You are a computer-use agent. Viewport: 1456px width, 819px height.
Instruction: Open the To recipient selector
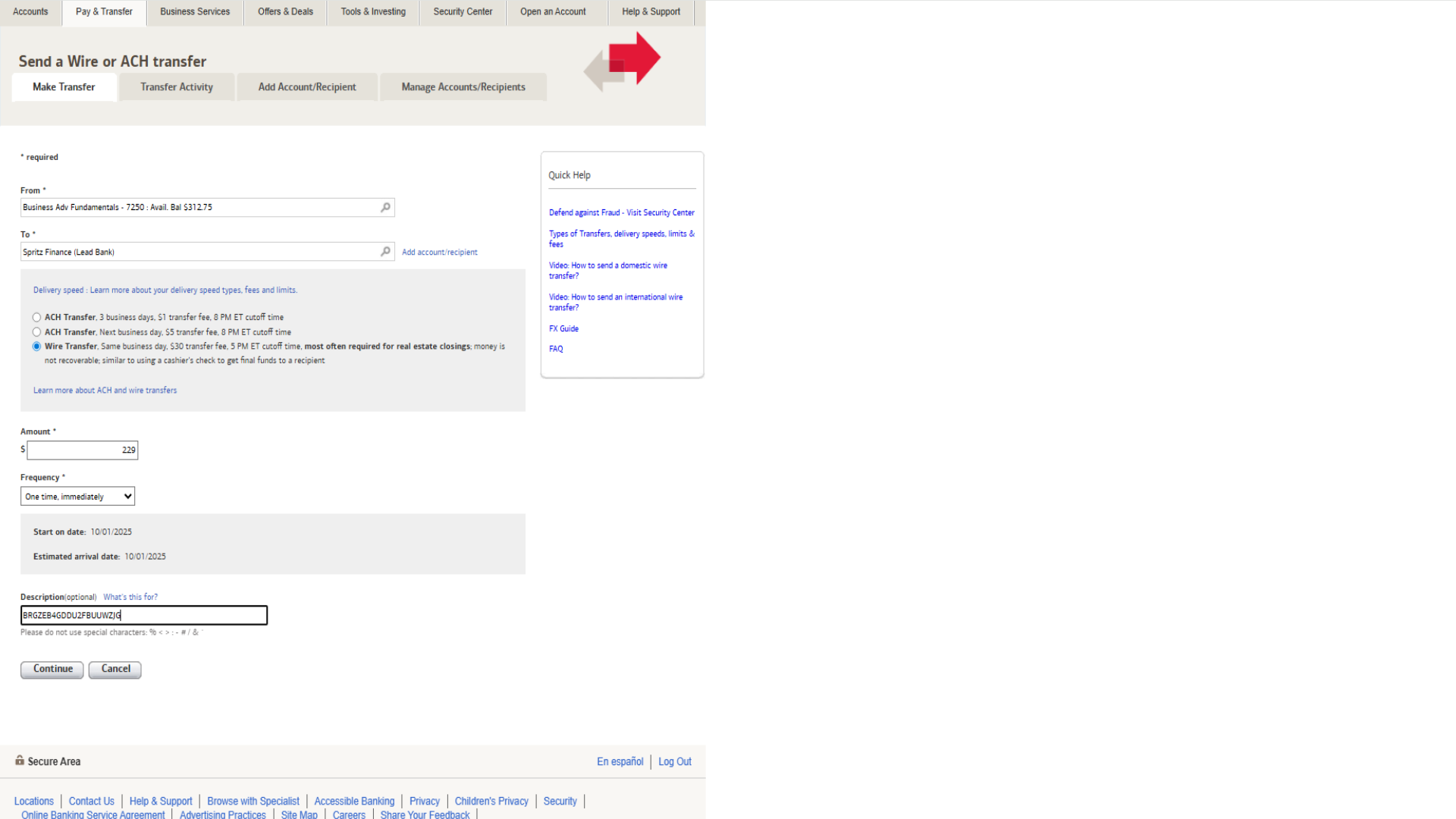[199, 252]
